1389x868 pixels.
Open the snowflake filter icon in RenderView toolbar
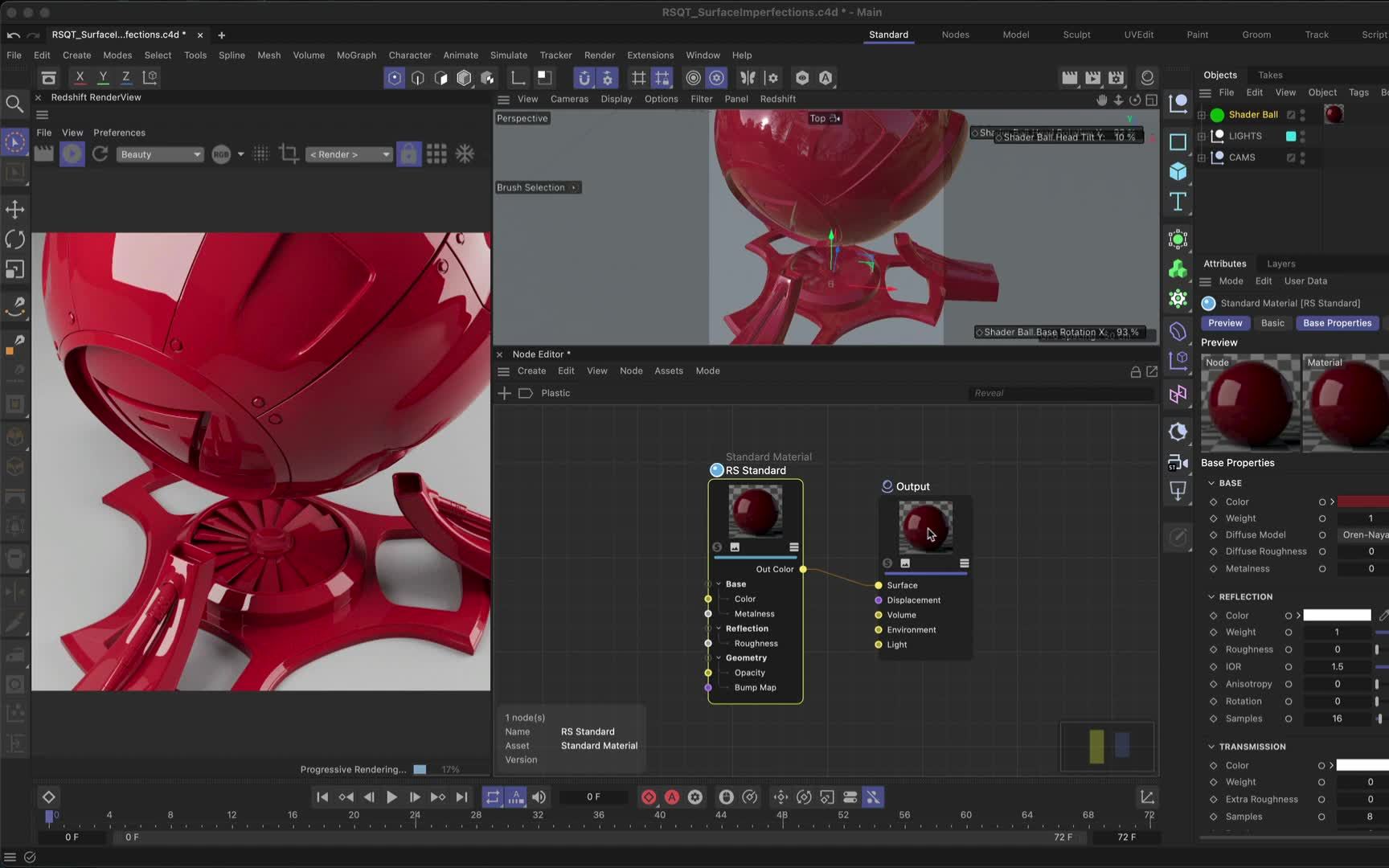465,154
